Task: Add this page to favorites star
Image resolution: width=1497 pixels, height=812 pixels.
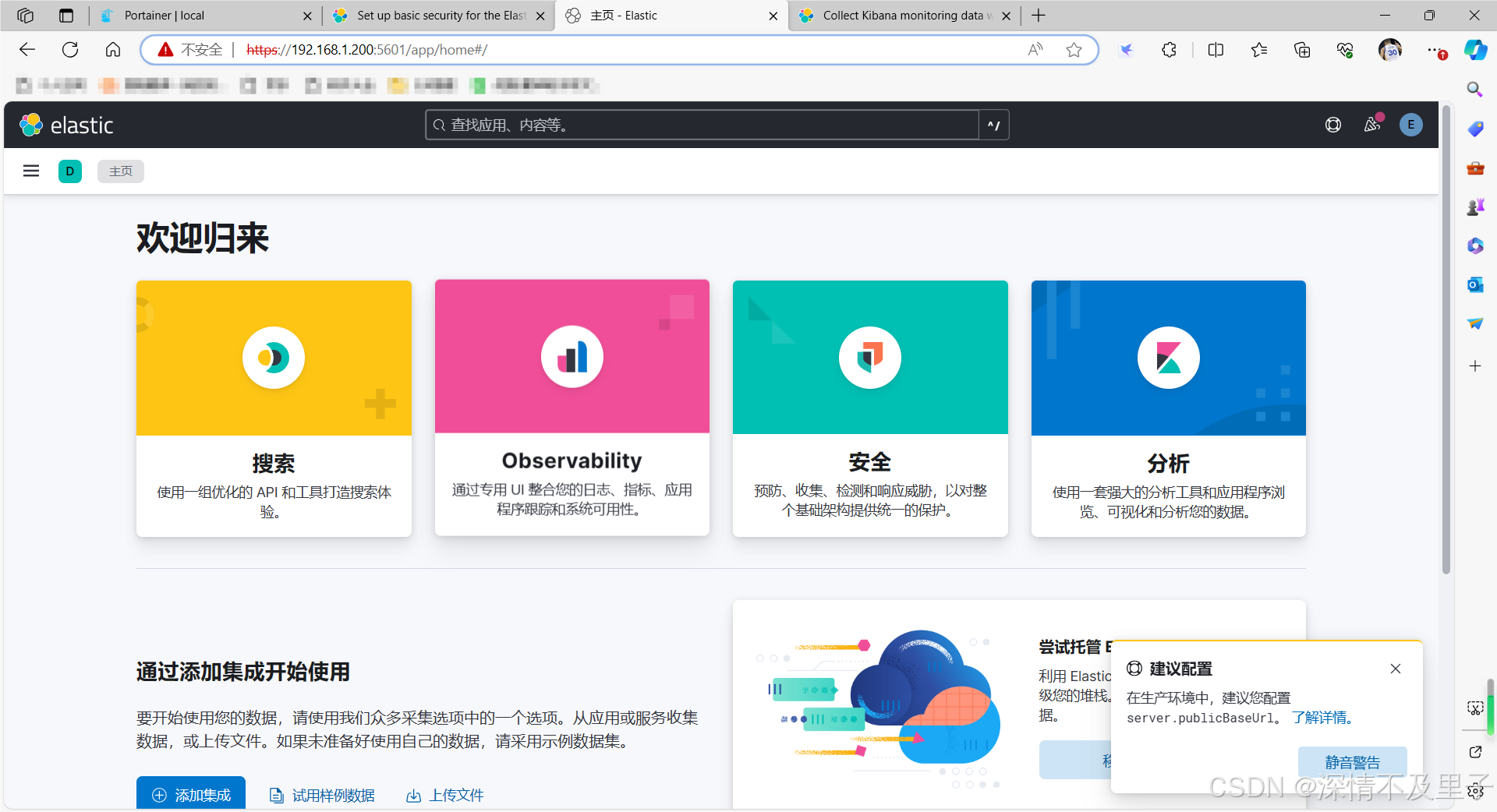Action: click(1074, 50)
